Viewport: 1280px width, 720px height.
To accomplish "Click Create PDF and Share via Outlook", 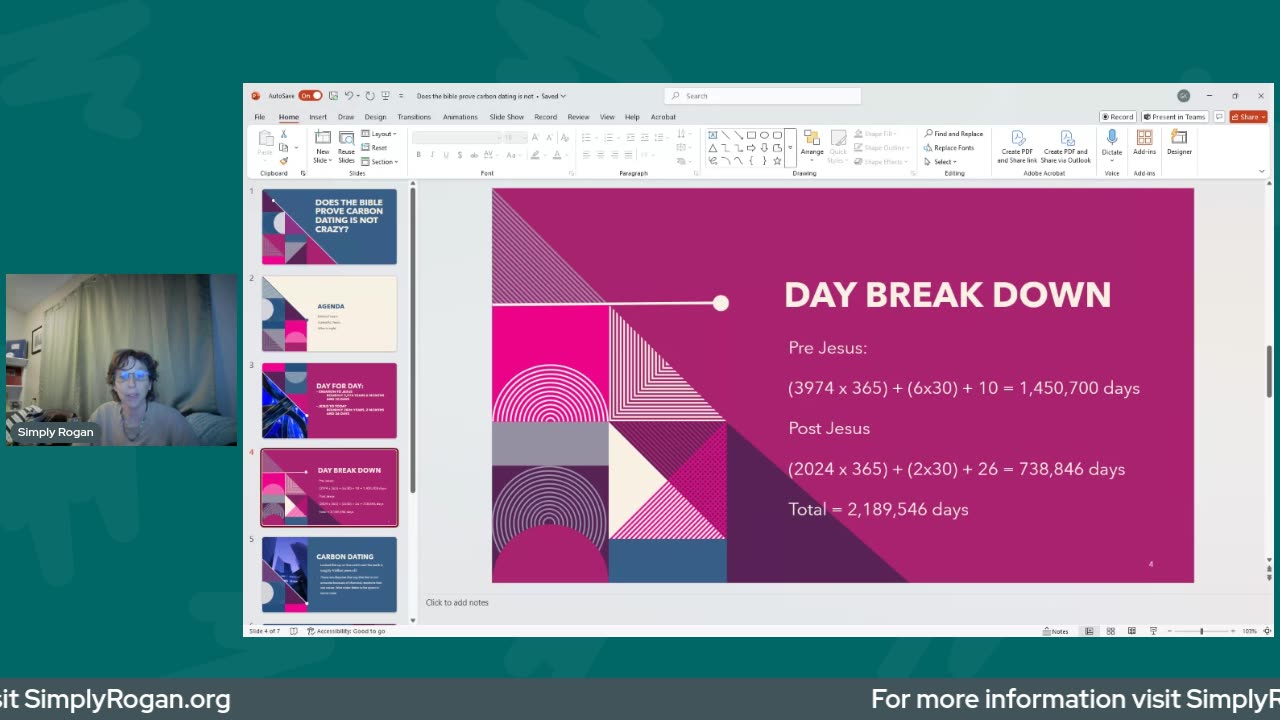I will click(x=1066, y=147).
